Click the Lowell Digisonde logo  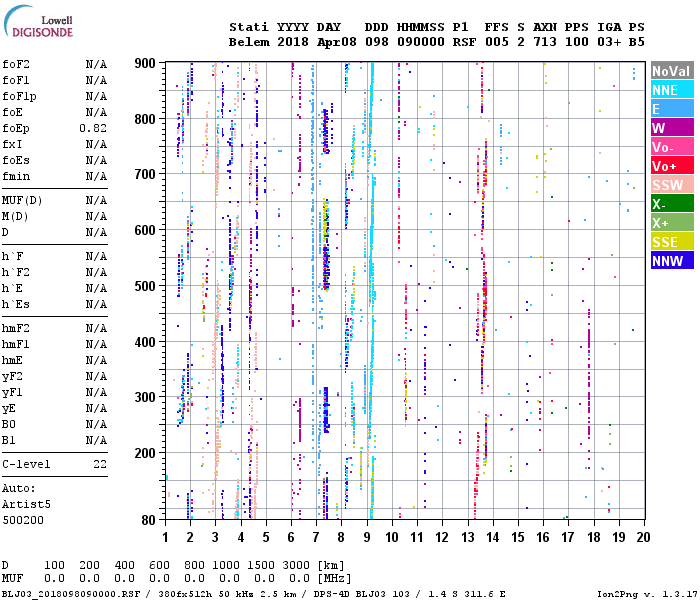tap(38, 21)
